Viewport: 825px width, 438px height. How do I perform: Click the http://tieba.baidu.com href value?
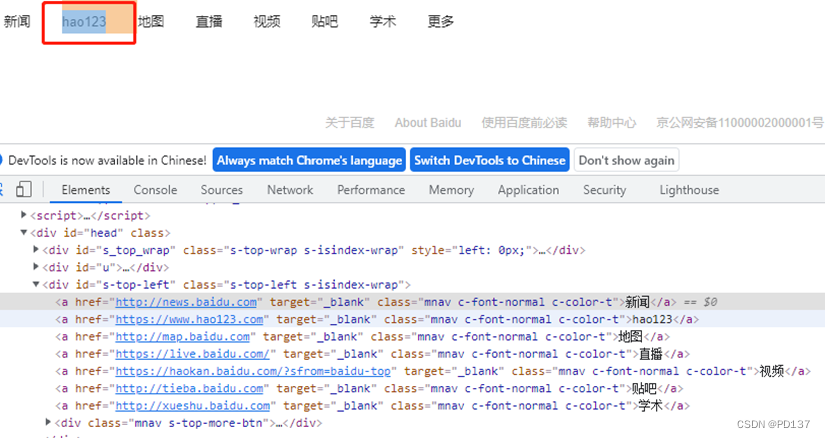(189, 389)
